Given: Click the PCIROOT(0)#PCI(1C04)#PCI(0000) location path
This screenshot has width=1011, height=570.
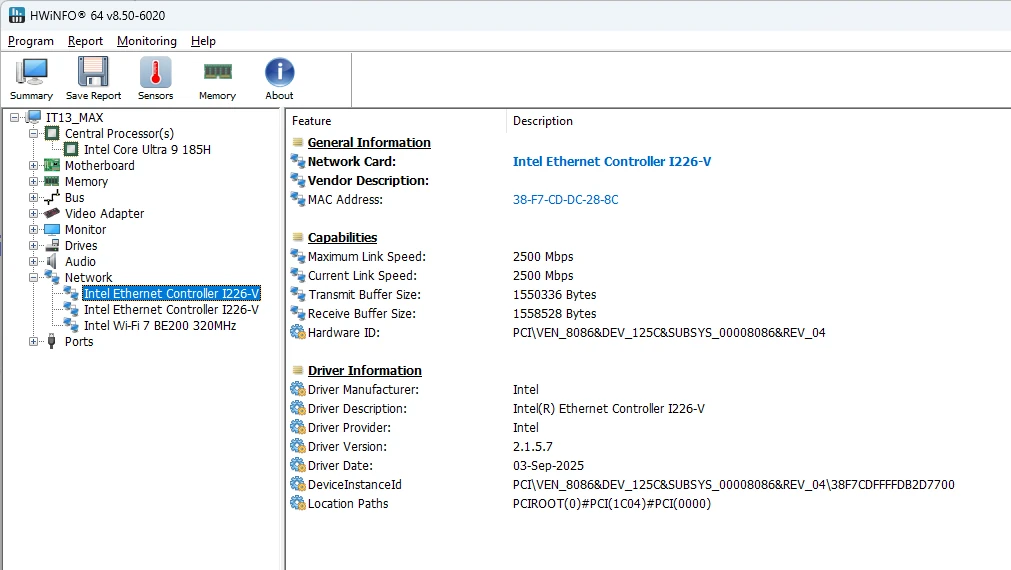Looking at the screenshot, I should click(x=612, y=504).
